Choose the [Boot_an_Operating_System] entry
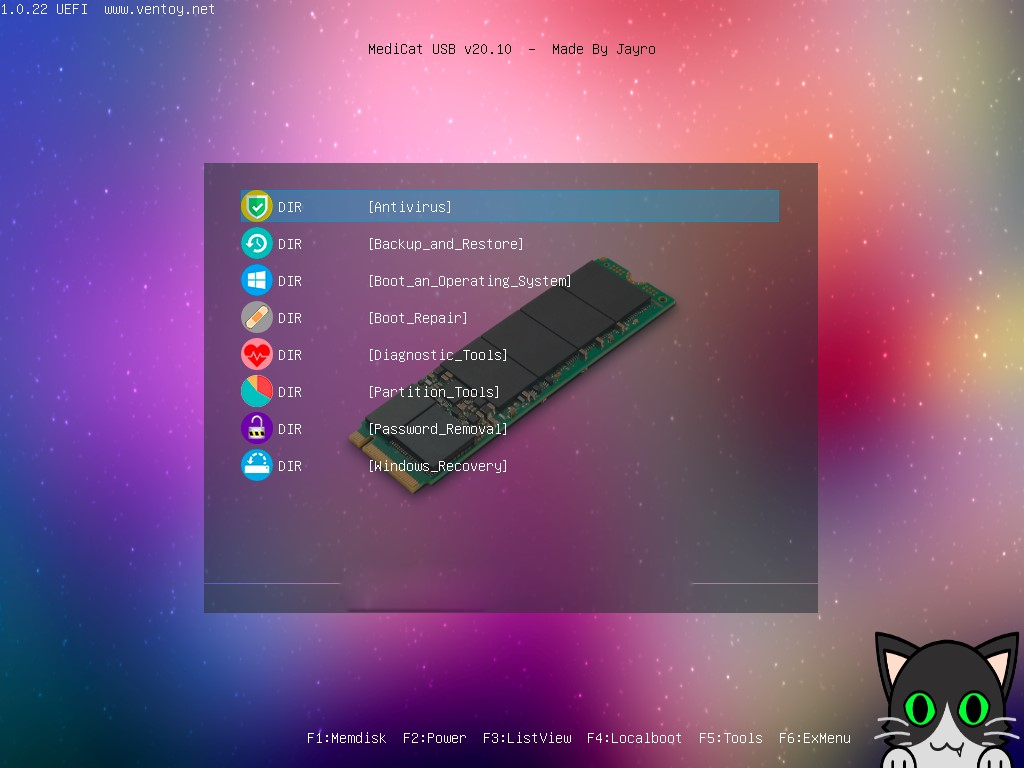The image size is (1024, 768). click(510, 281)
